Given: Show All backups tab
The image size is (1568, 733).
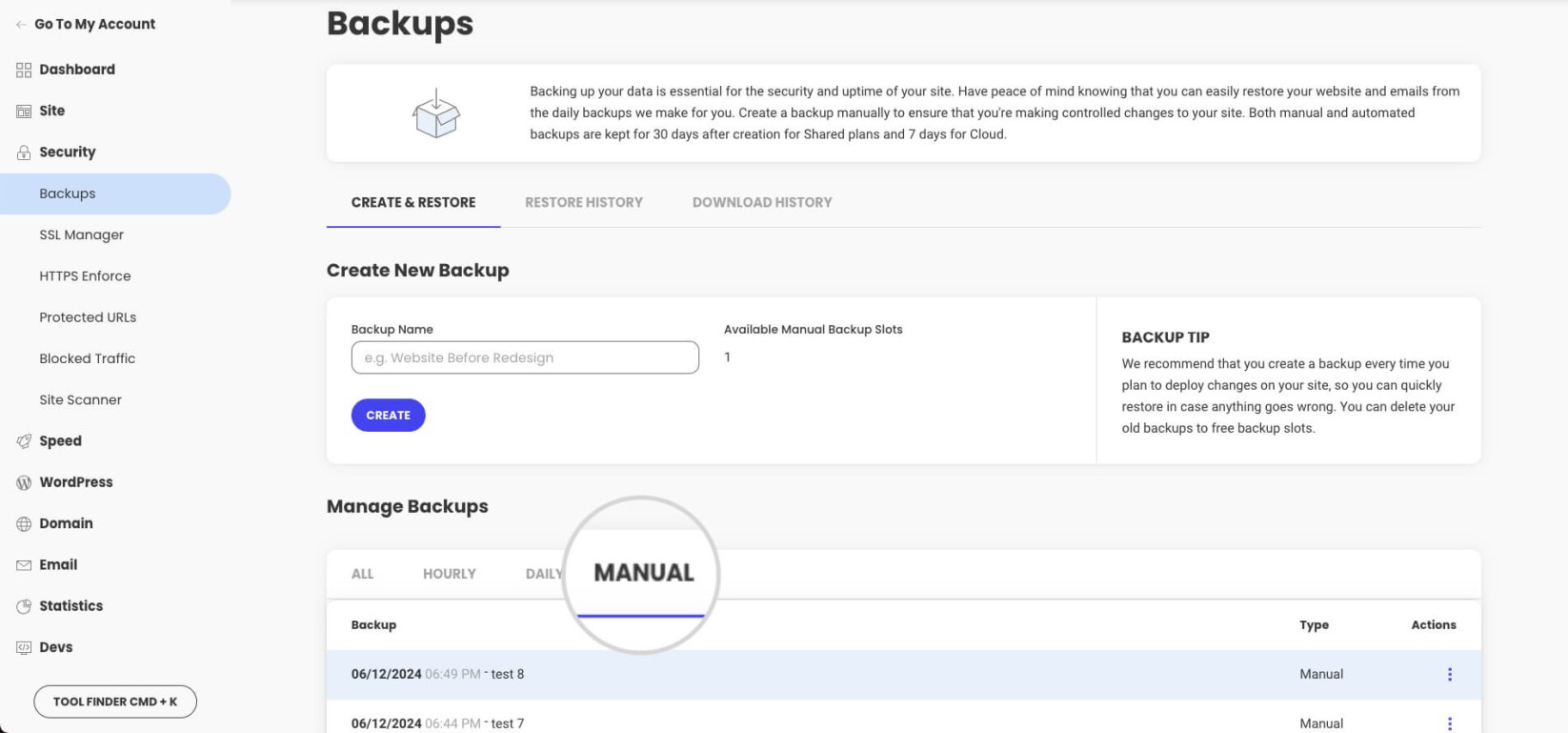Looking at the screenshot, I should coord(363,574).
